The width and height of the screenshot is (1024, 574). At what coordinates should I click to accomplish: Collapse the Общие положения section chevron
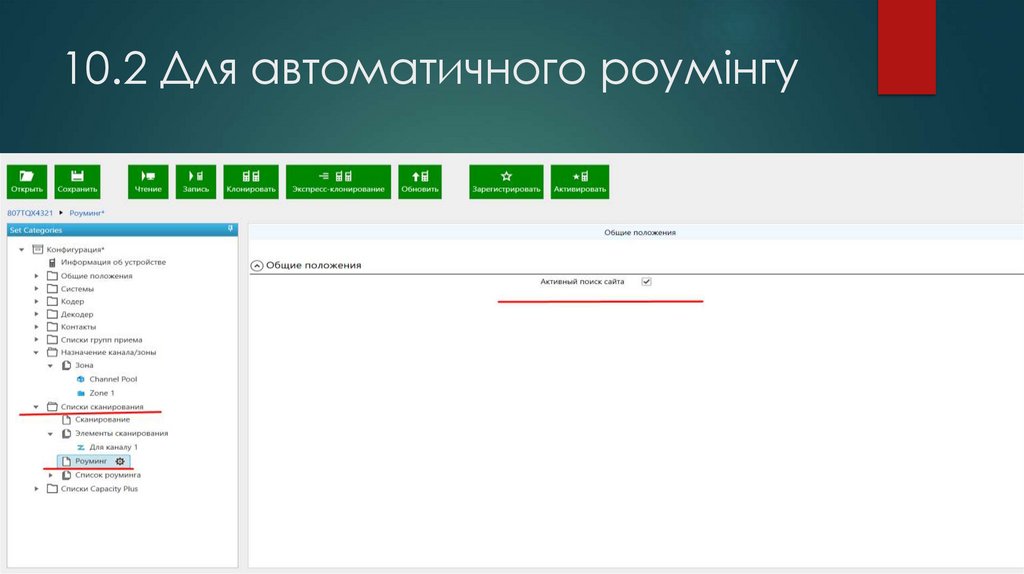point(257,266)
